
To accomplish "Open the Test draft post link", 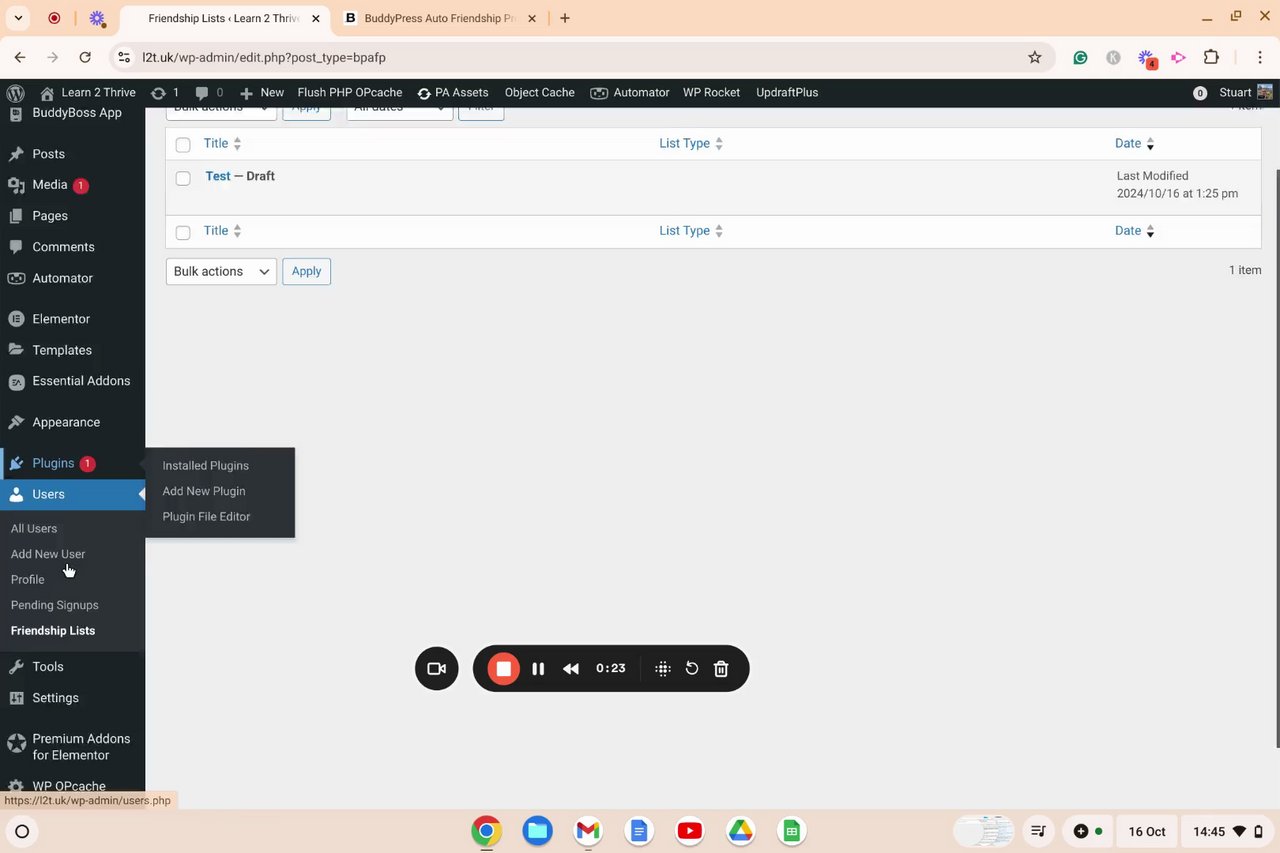I will click(218, 176).
